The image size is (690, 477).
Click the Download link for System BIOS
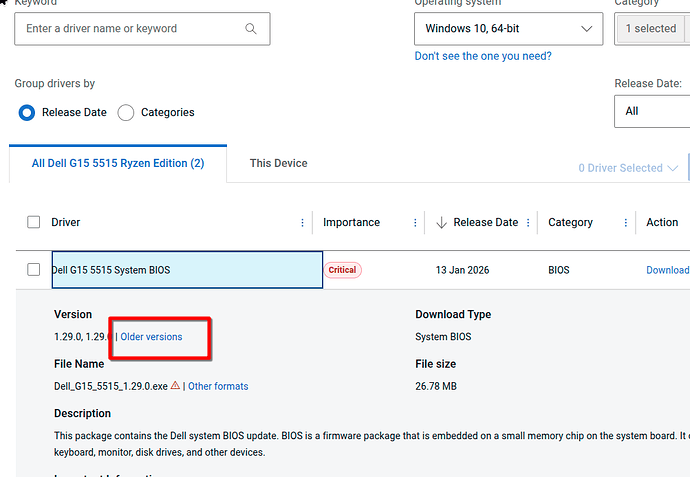[x=667, y=270]
